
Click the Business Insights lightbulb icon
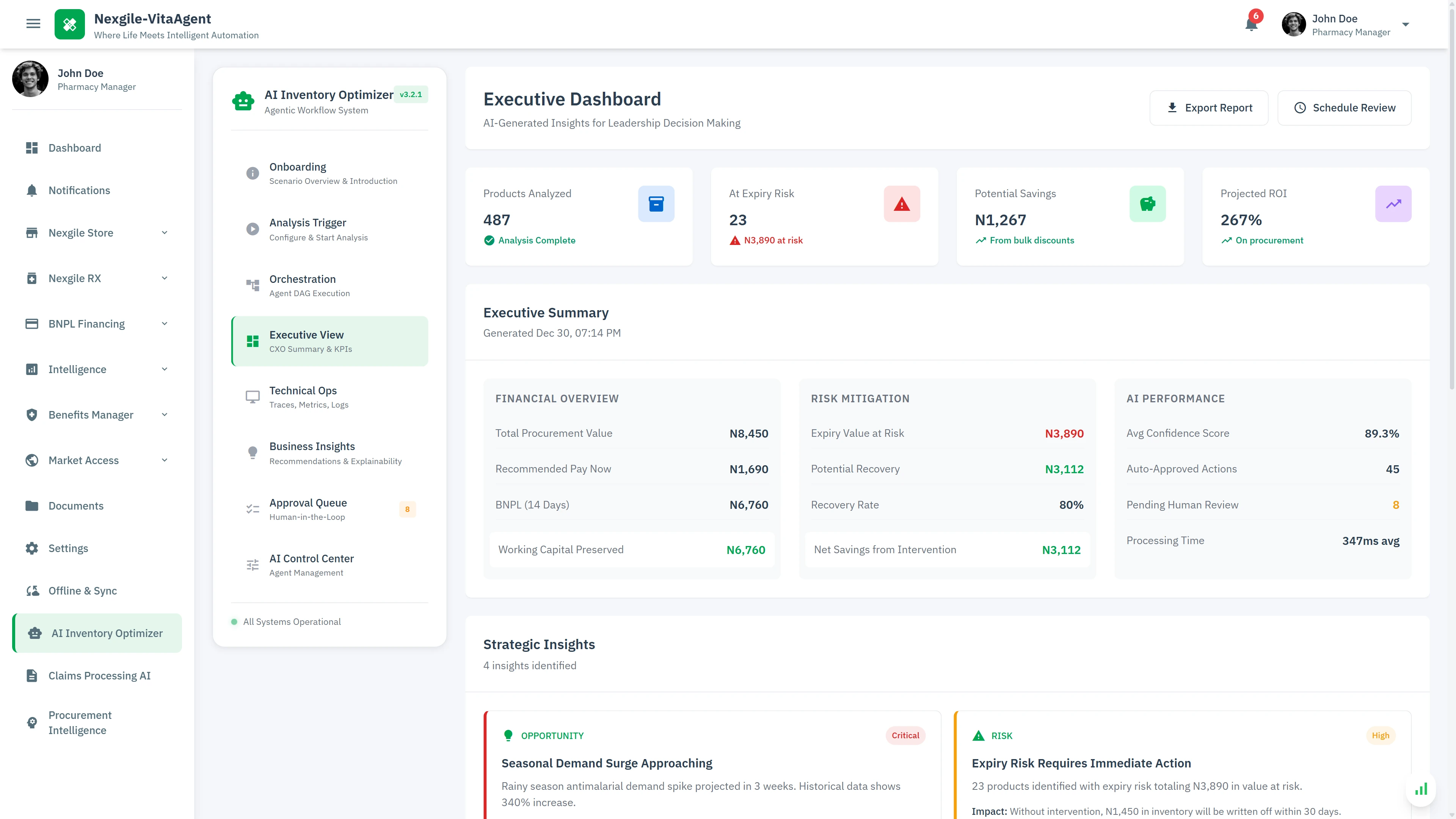click(253, 453)
